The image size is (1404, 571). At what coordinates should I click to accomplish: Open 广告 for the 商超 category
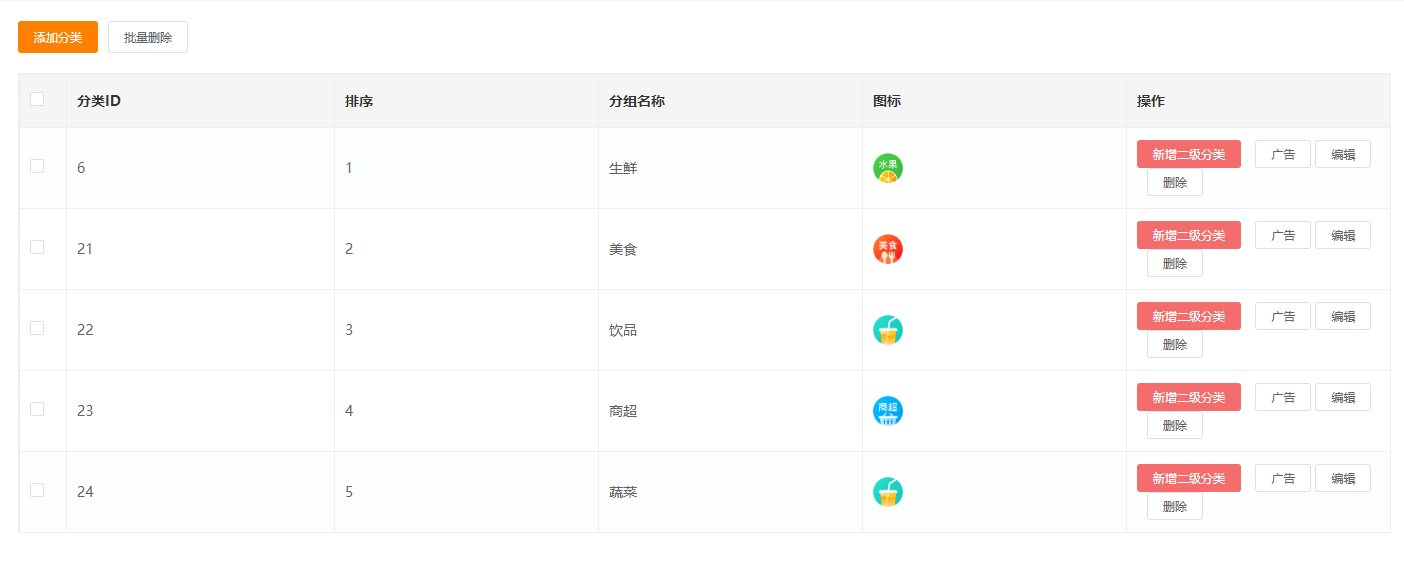tap(1283, 397)
